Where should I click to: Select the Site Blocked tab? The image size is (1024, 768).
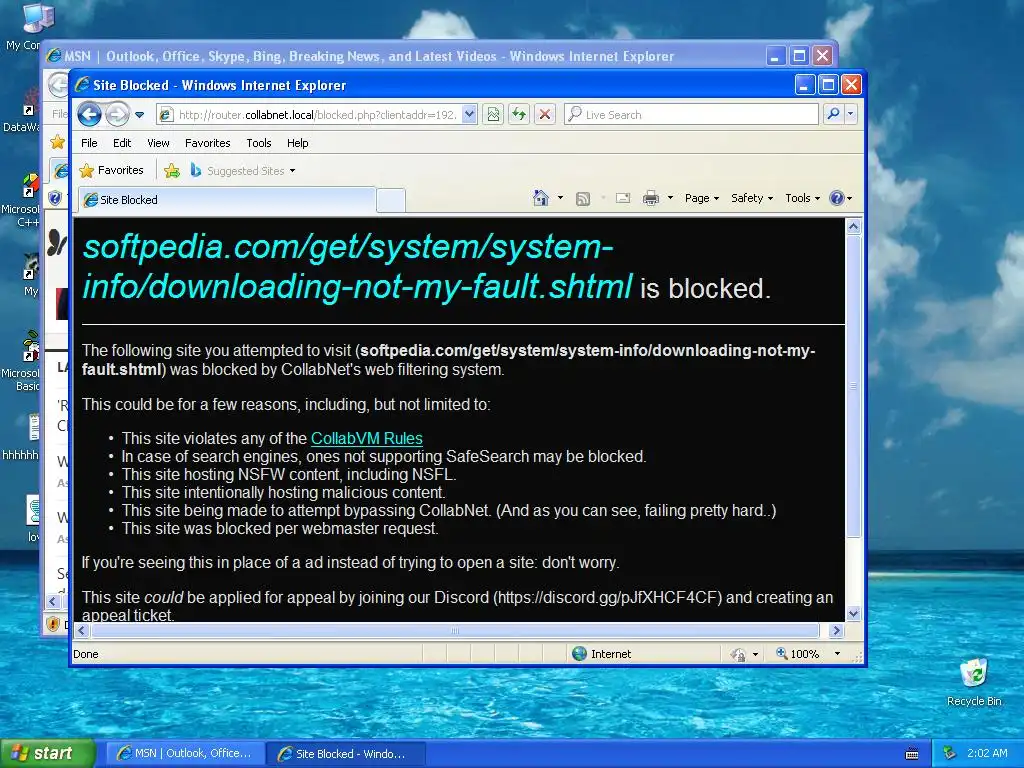[x=227, y=200]
